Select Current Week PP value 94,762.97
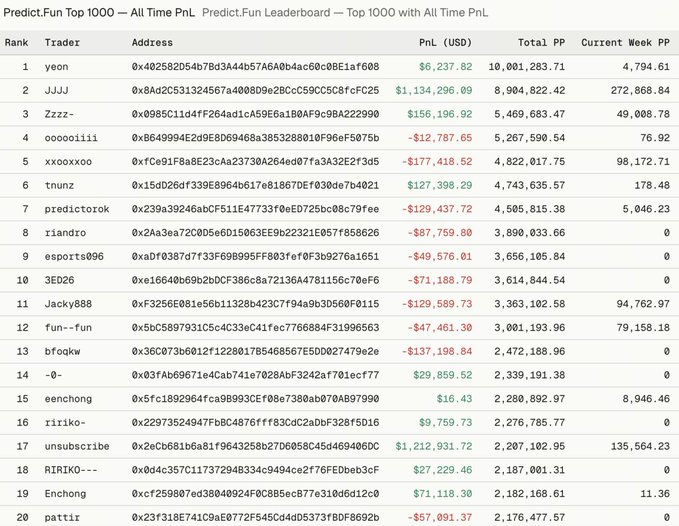This screenshot has width=679, height=526. point(643,304)
